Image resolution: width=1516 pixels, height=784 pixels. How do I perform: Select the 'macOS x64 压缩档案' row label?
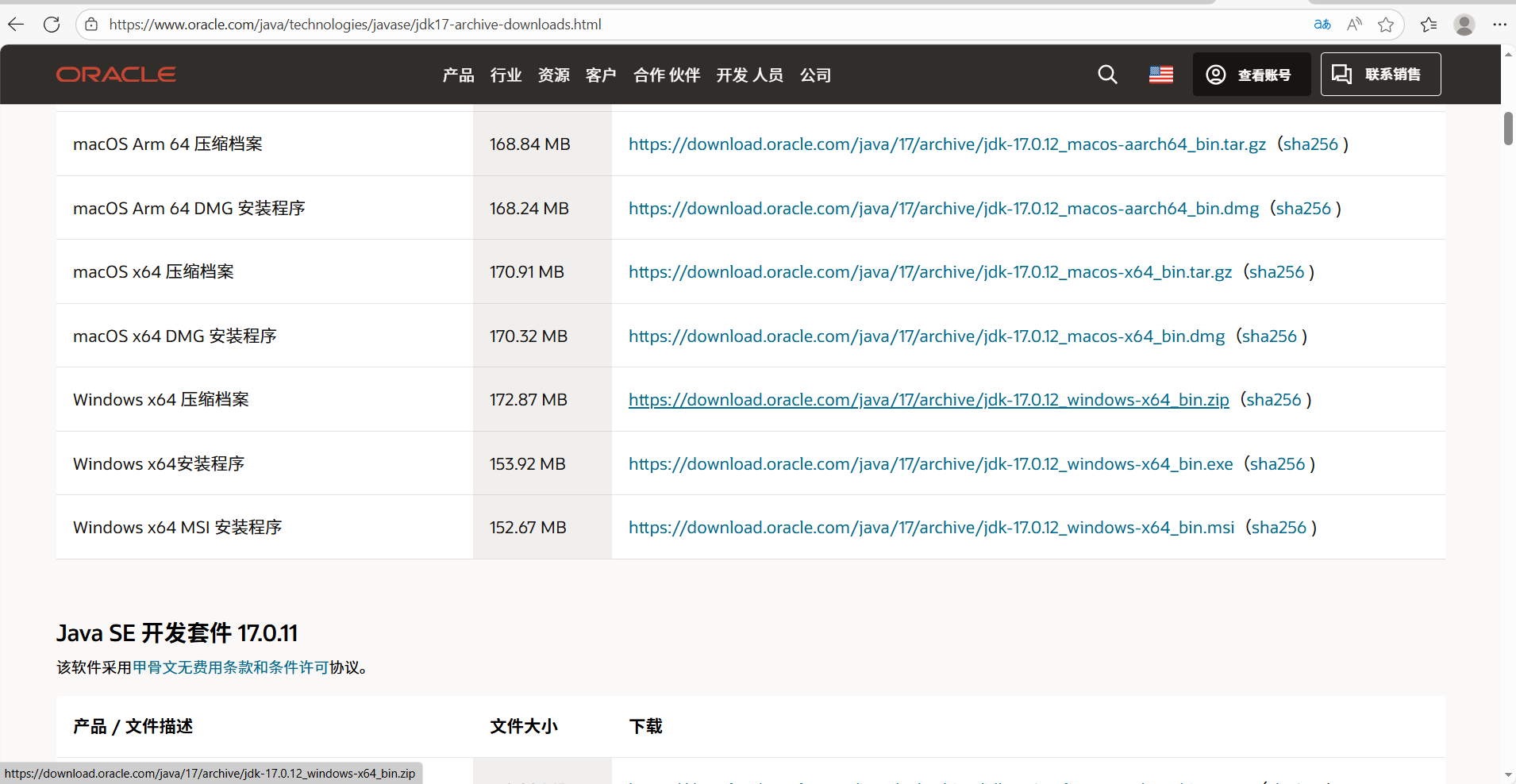pos(153,272)
